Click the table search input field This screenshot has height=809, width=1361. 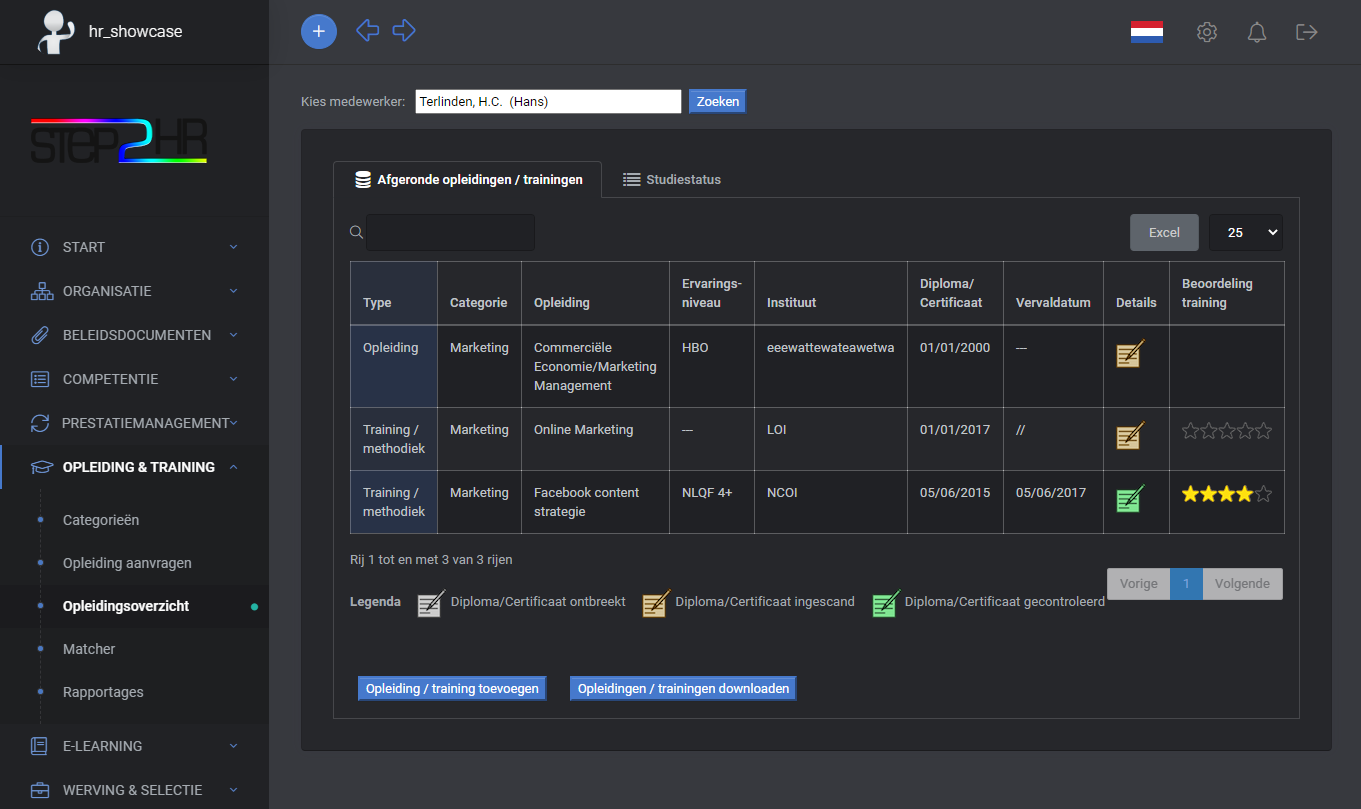449,232
